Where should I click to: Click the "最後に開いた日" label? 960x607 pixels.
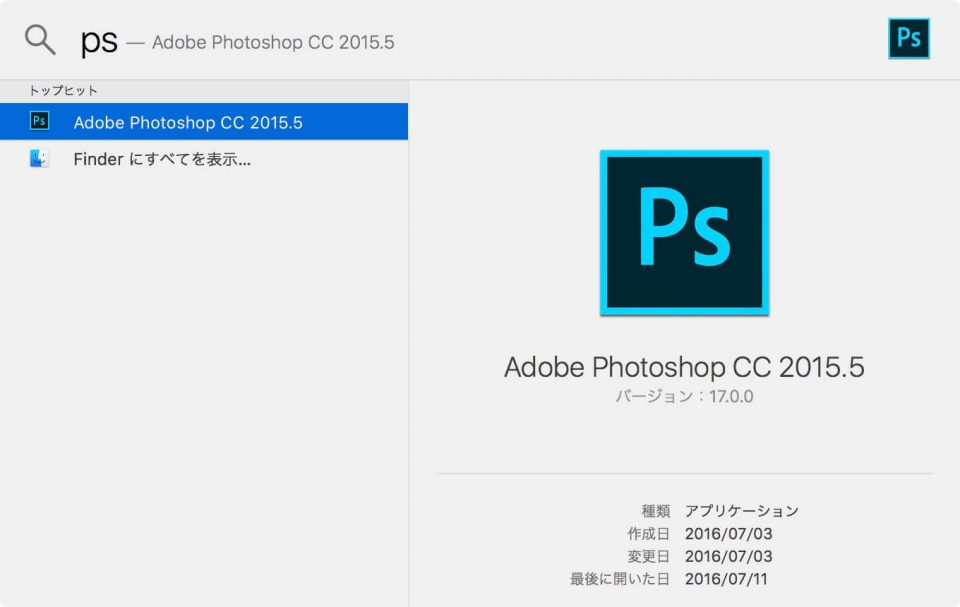pos(620,579)
